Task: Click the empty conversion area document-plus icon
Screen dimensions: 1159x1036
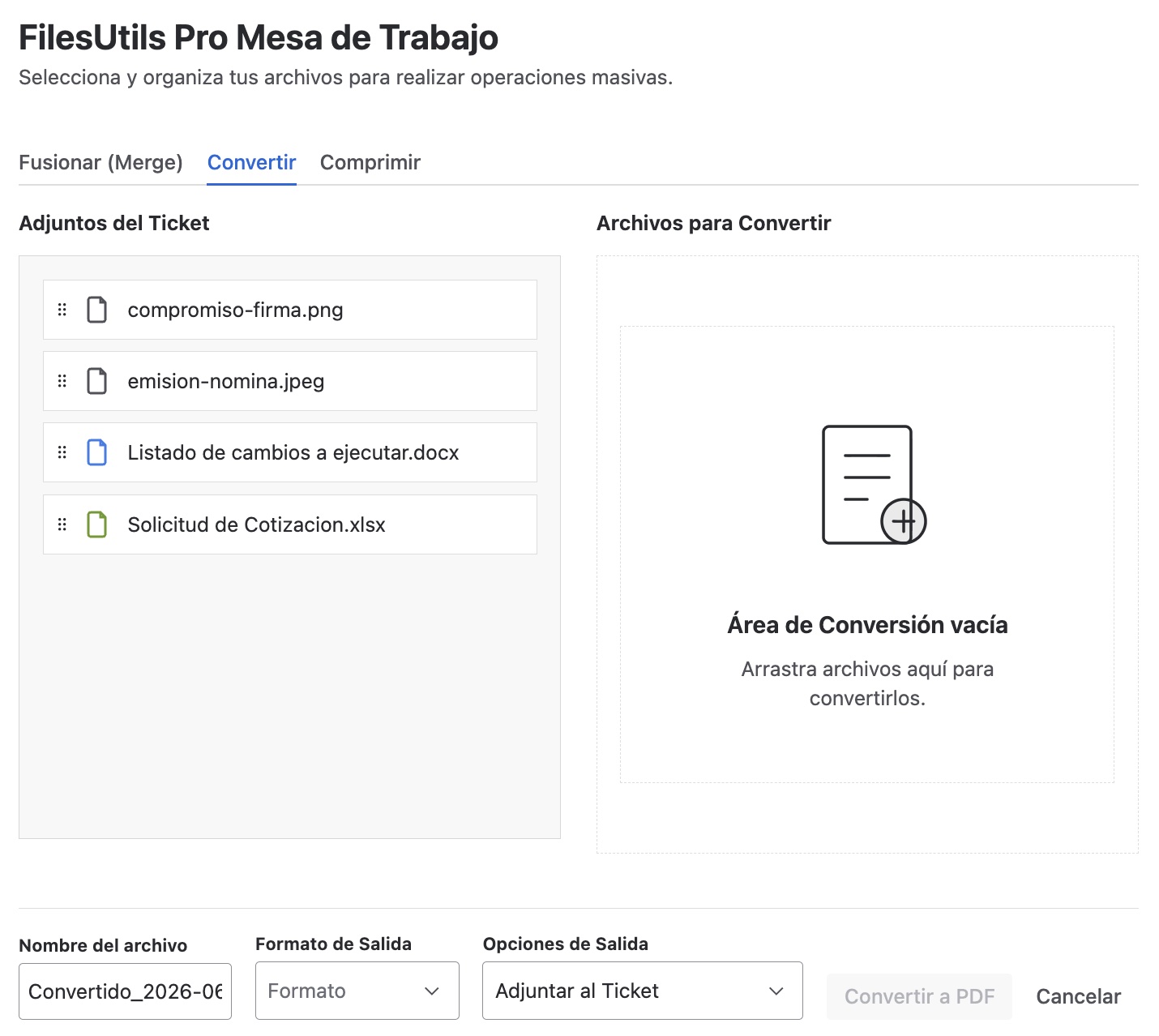Action: tap(874, 485)
